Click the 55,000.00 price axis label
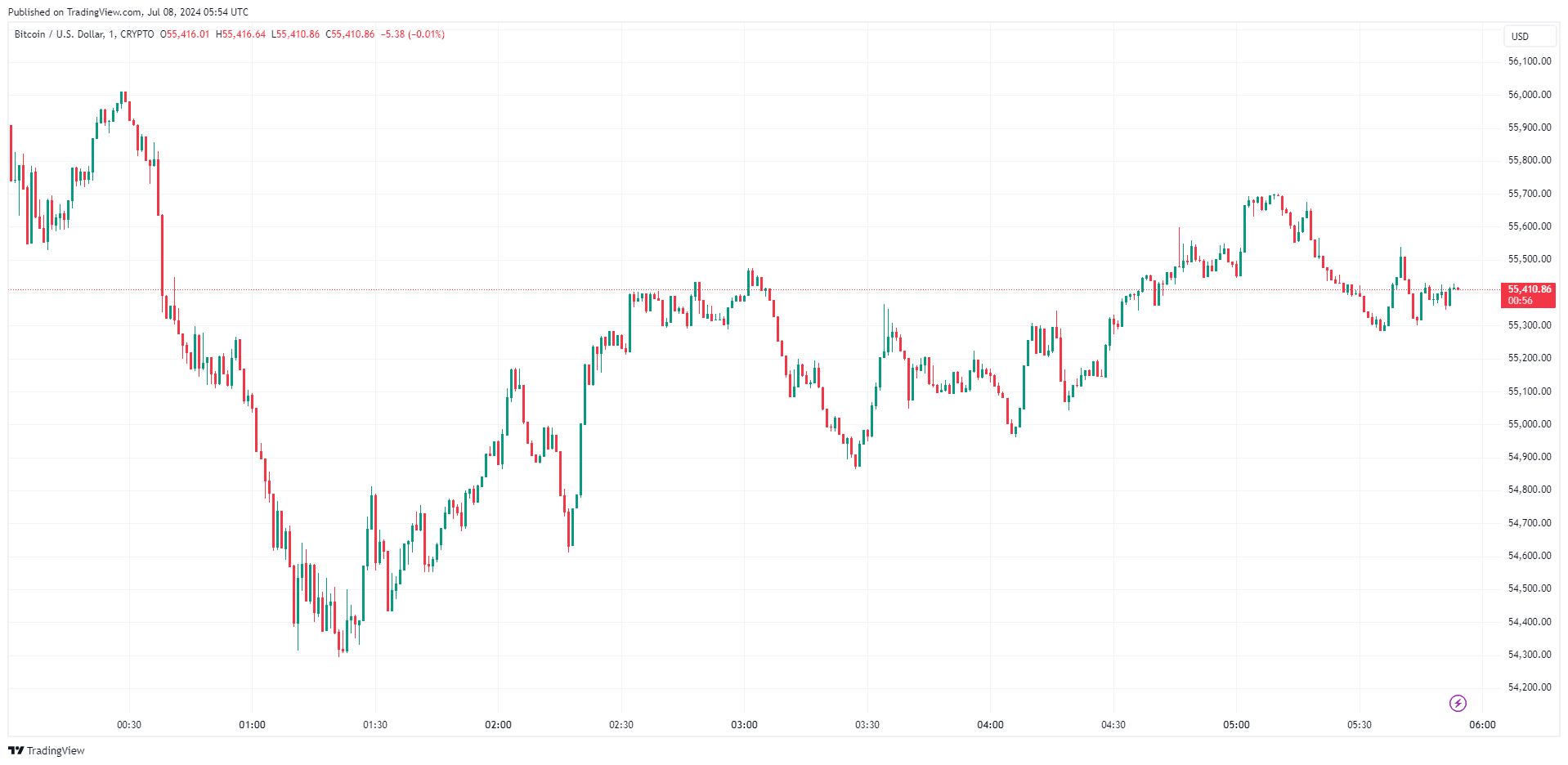The width and height of the screenshot is (1568, 765). coord(1530,424)
